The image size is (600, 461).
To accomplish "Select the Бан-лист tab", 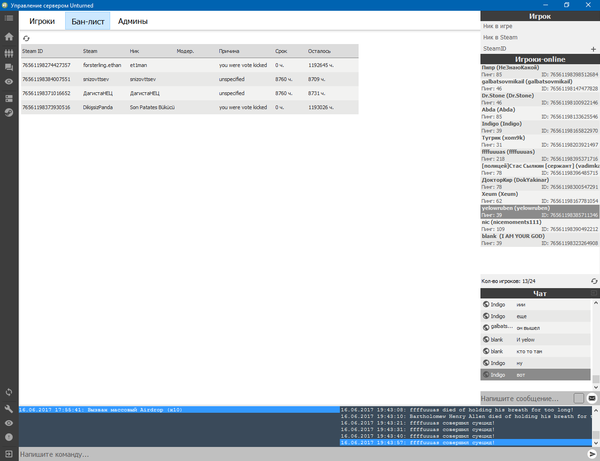I will point(87,20).
